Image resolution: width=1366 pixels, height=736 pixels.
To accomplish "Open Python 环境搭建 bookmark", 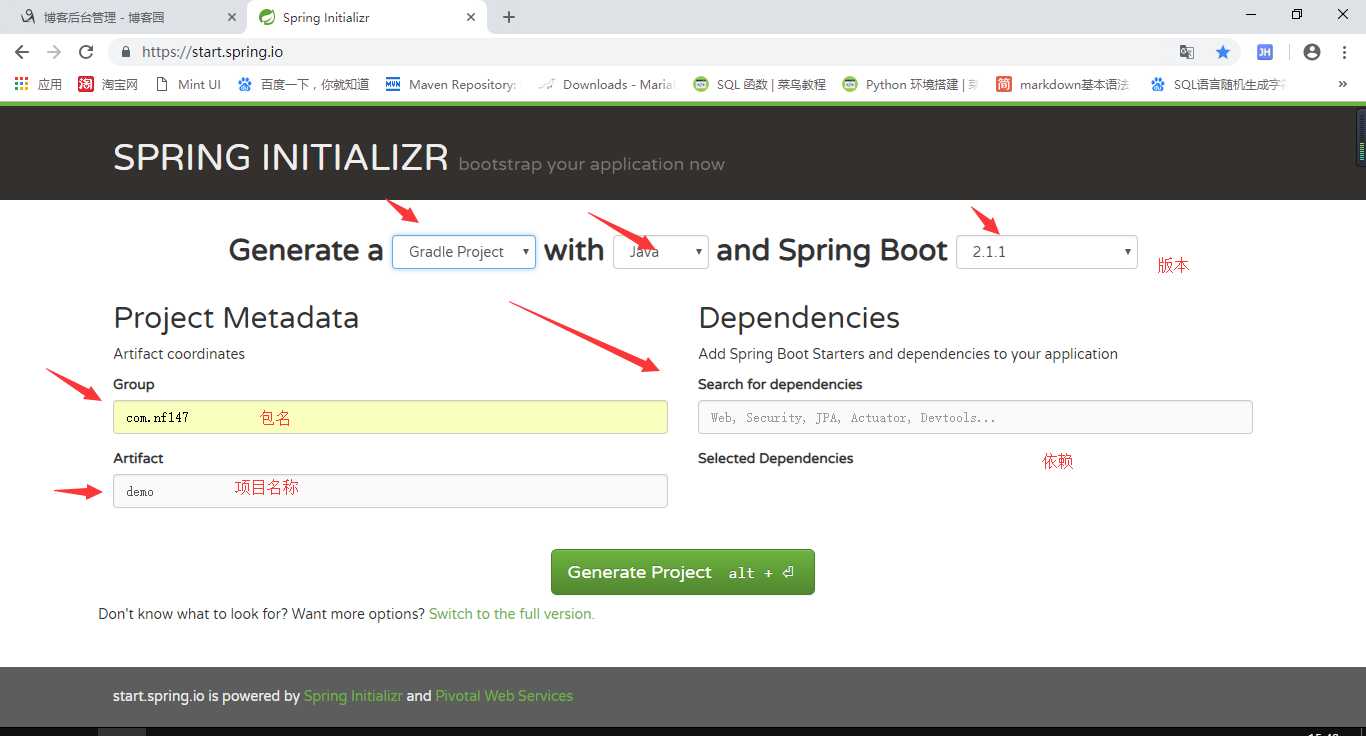I will click(910, 84).
